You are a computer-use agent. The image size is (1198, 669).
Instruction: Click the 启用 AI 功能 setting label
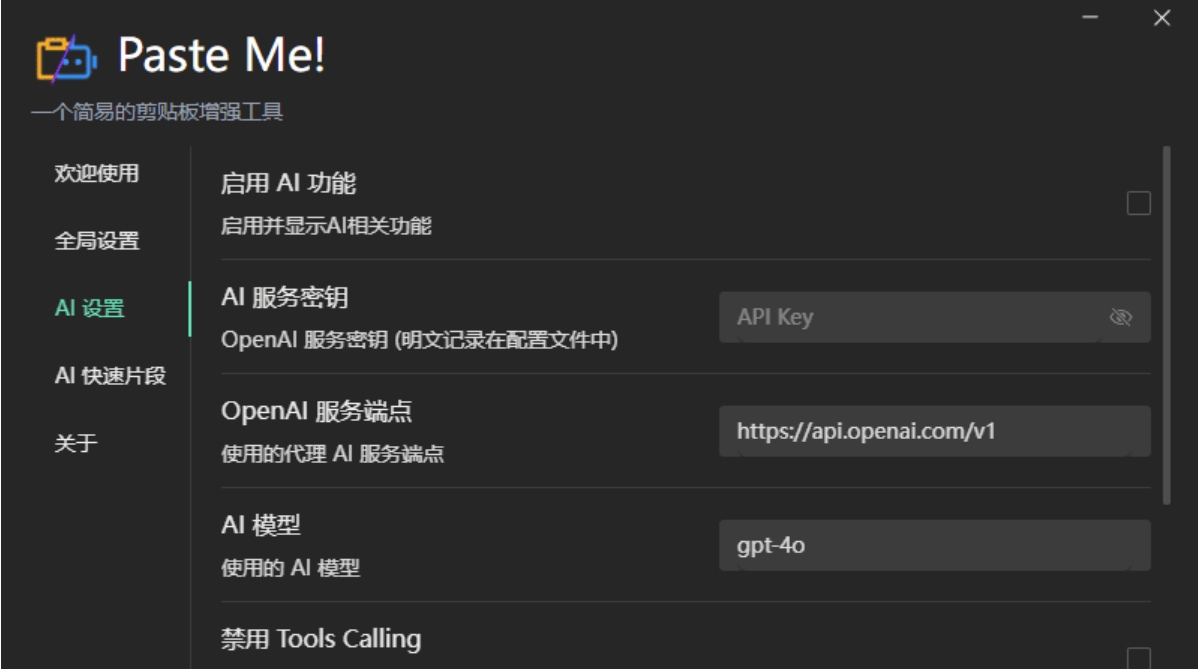288,184
